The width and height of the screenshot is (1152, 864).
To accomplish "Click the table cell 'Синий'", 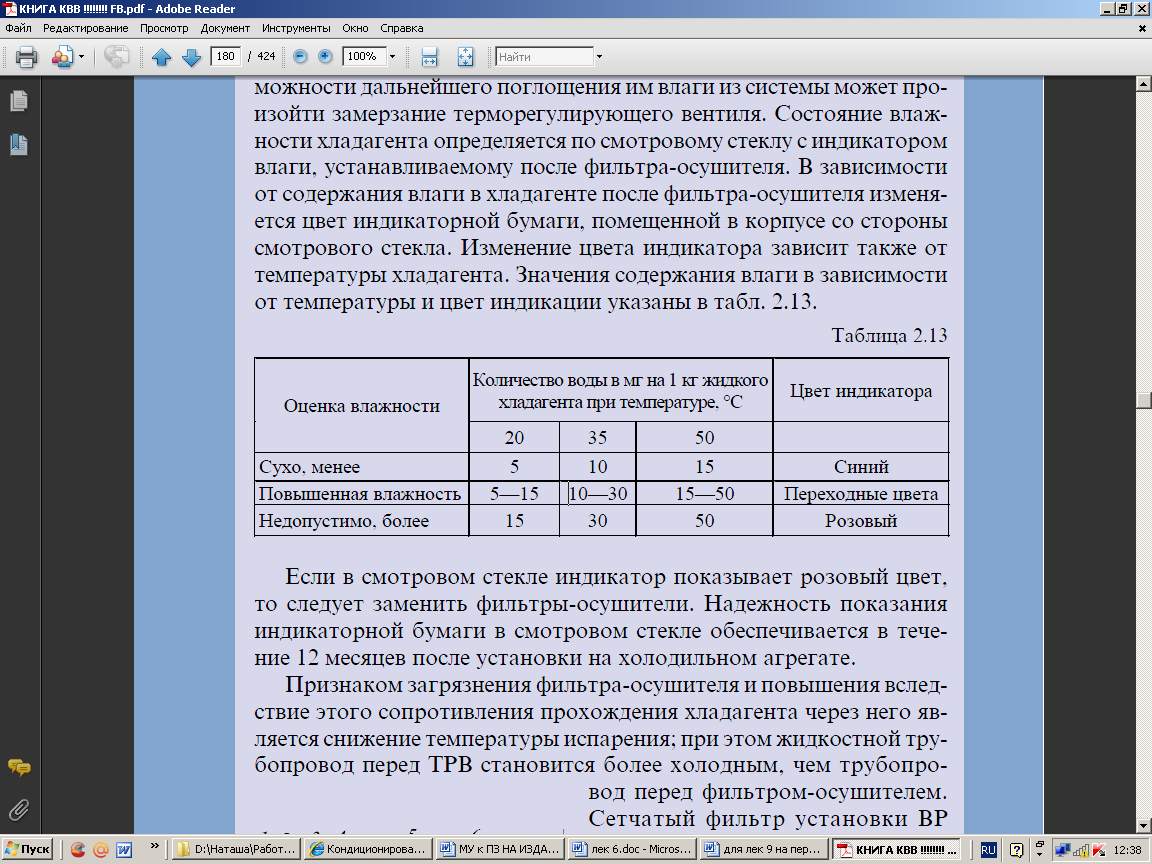I will pyautogui.click(x=861, y=467).
